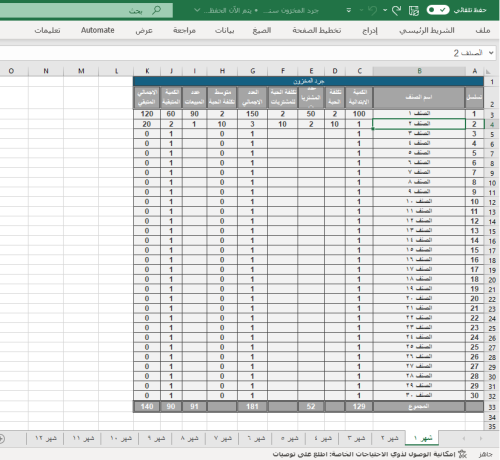500x460 pixels.
Task: Toggle the AutoSave switch
Action: click(x=438, y=10)
